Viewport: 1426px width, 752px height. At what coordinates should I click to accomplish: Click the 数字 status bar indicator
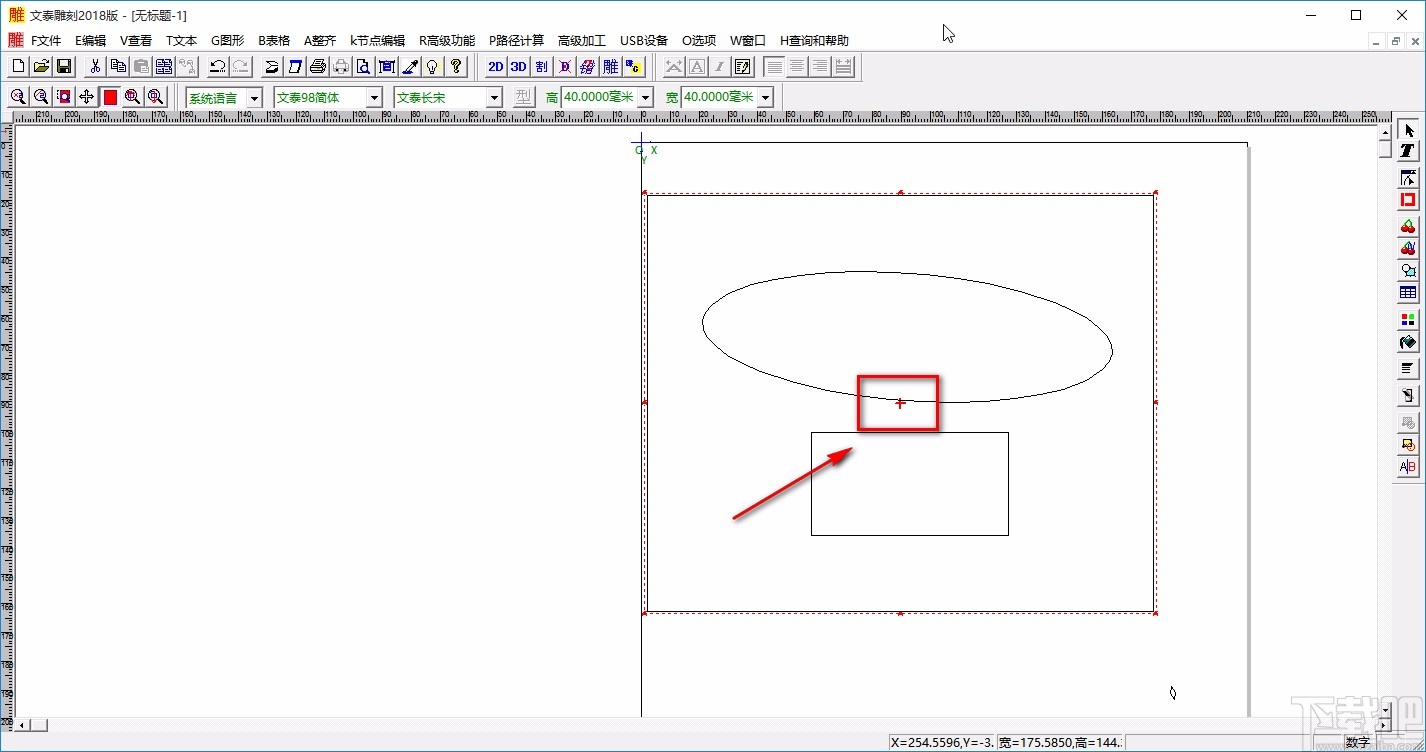pyautogui.click(x=1357, y=742)
